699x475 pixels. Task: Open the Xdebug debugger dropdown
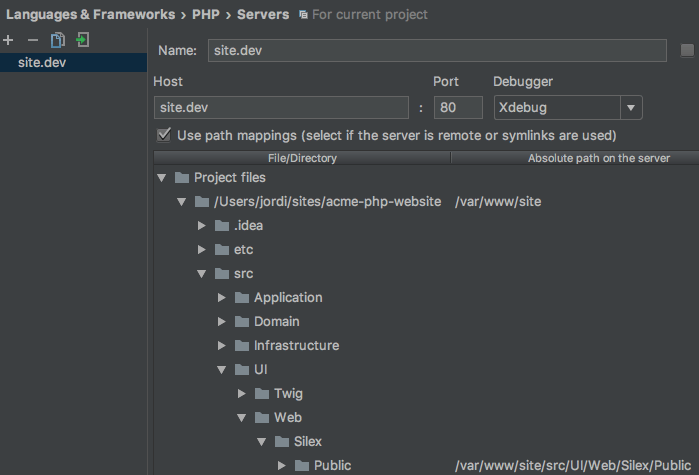click(630, 108)
